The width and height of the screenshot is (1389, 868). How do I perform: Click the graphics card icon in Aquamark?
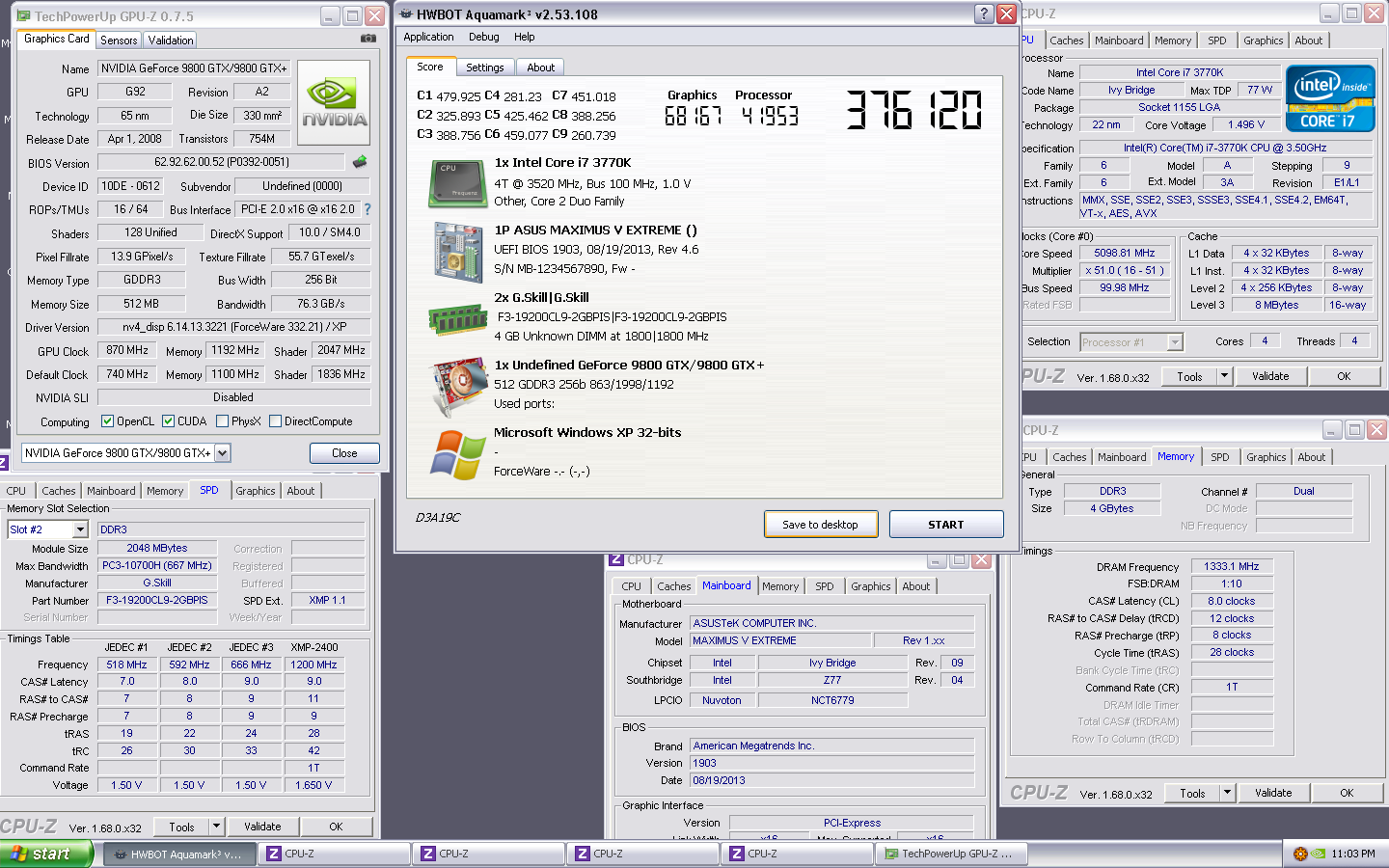coord(459,386)
